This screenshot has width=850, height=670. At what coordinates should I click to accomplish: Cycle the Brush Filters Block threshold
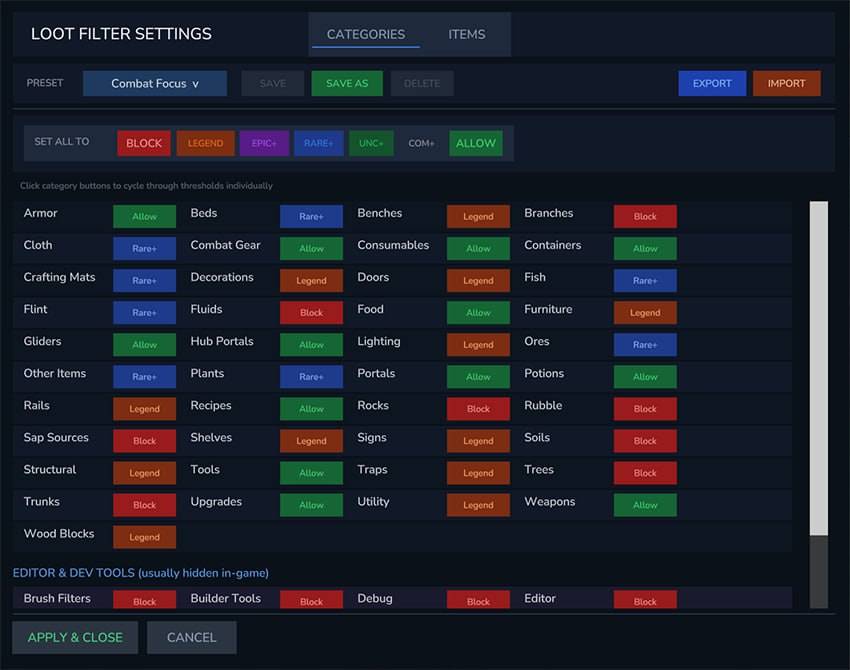[x=144, y=601]
